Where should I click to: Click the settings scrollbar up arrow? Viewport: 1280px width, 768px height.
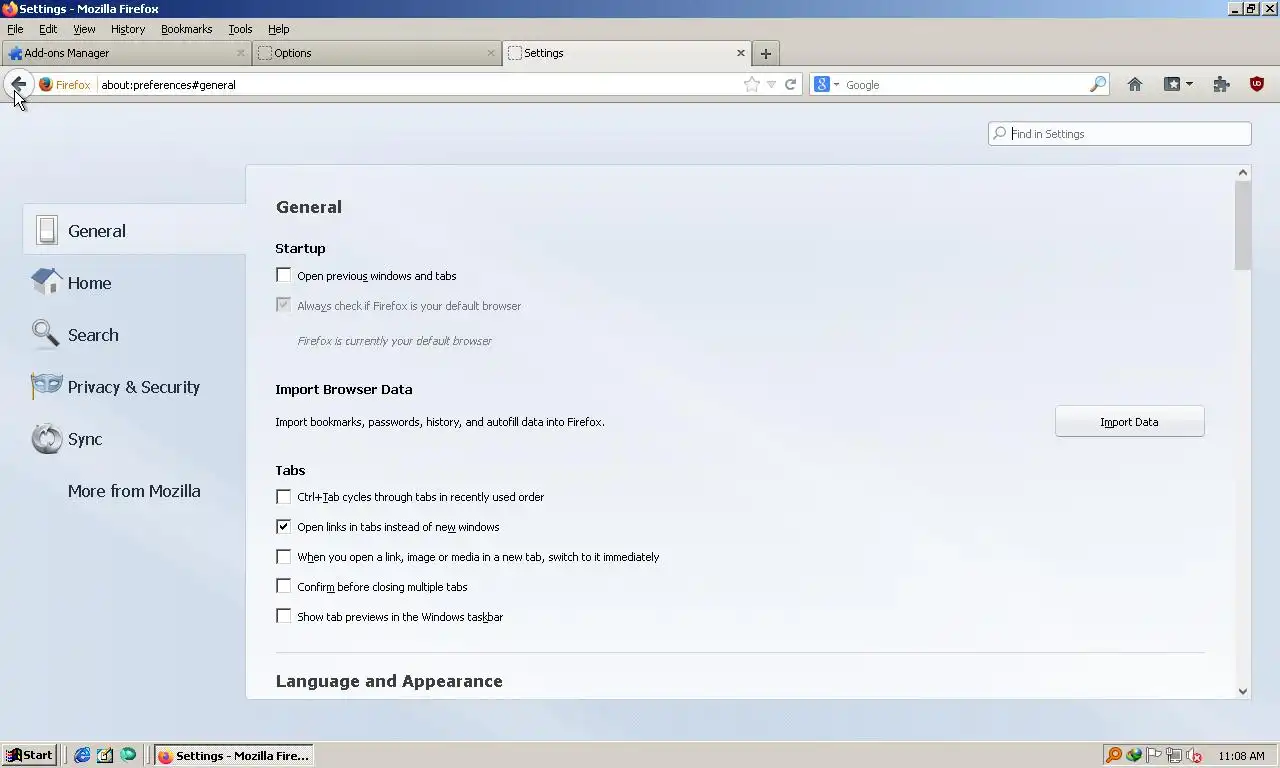pyautogui.click(x=1243, y=173)
